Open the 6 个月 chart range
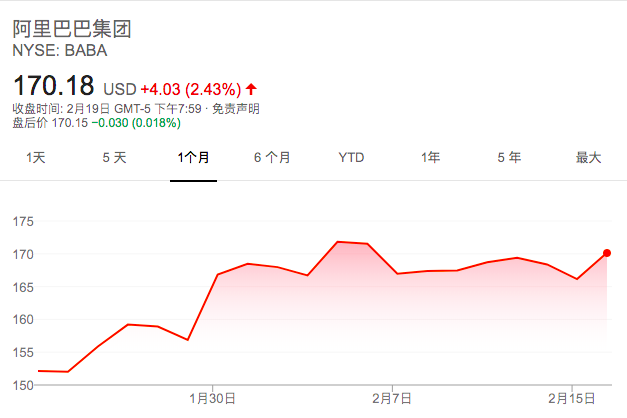The height and width of the screenshot is (418, 627). [272, 158]
